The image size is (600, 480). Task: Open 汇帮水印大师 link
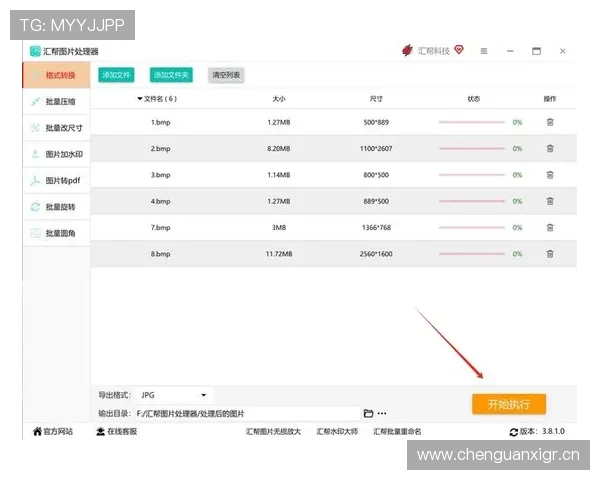pyautogui.click(x=337, y=432)
